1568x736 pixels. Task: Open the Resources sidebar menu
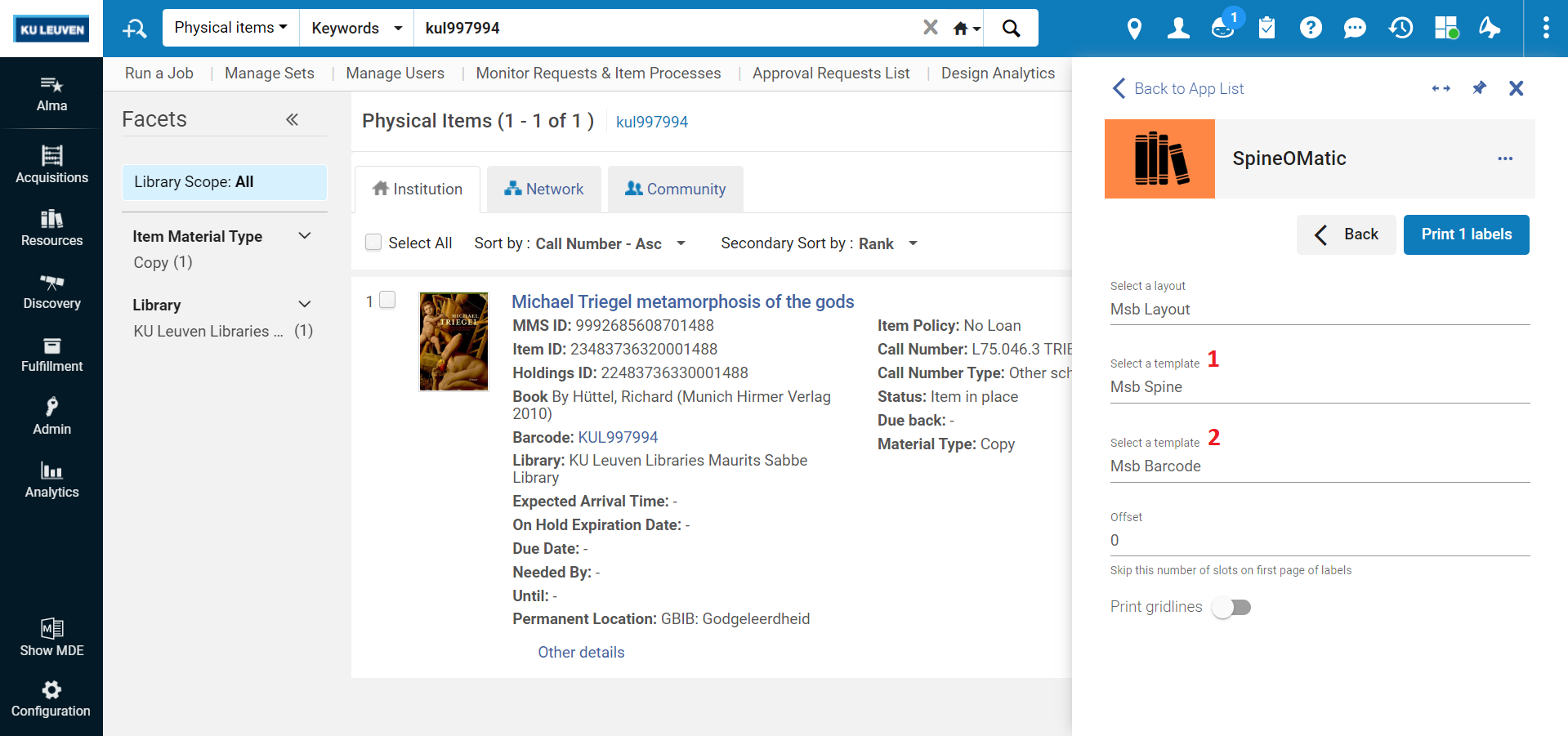(51, 228)
